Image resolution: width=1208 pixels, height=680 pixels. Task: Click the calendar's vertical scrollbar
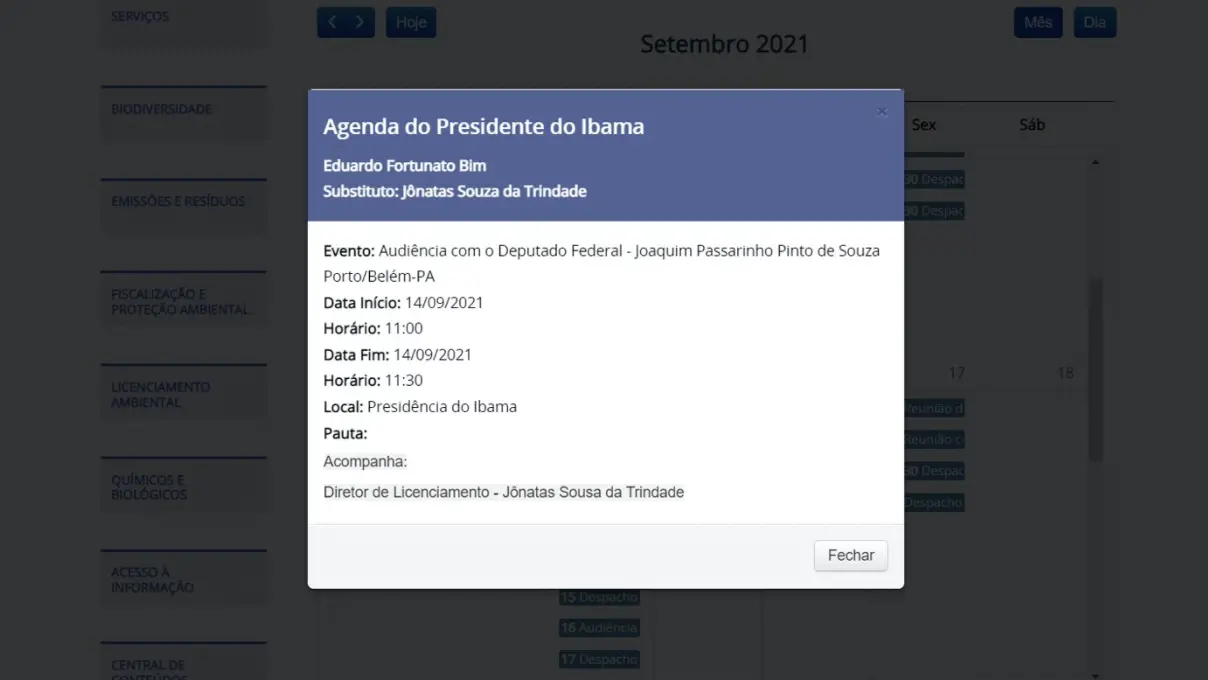[x=1095, y=370]
